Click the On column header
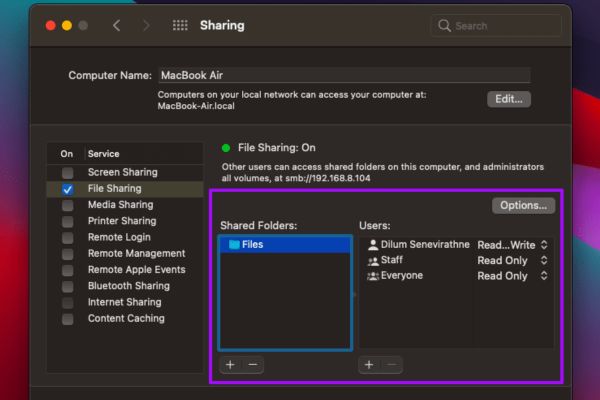600x400 pixels. tap(67, 154)
